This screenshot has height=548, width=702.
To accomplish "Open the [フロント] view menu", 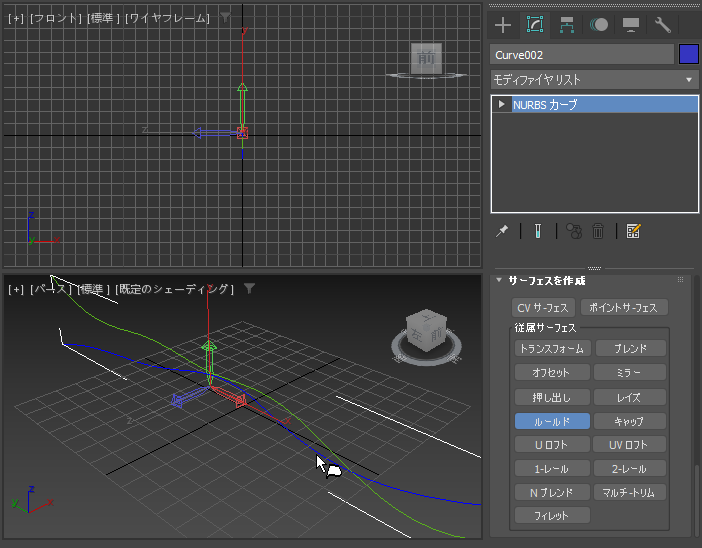I will 56,18.
